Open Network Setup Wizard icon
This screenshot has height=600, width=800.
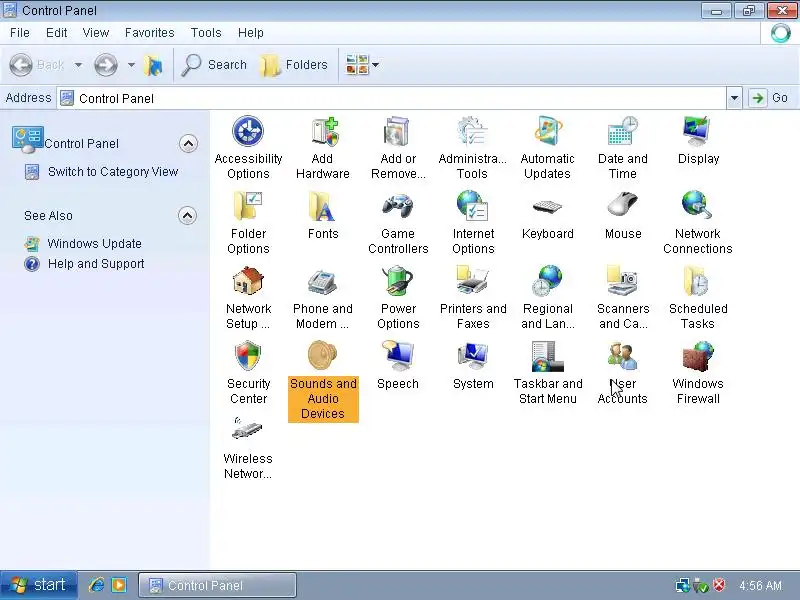tap(248, 281)
